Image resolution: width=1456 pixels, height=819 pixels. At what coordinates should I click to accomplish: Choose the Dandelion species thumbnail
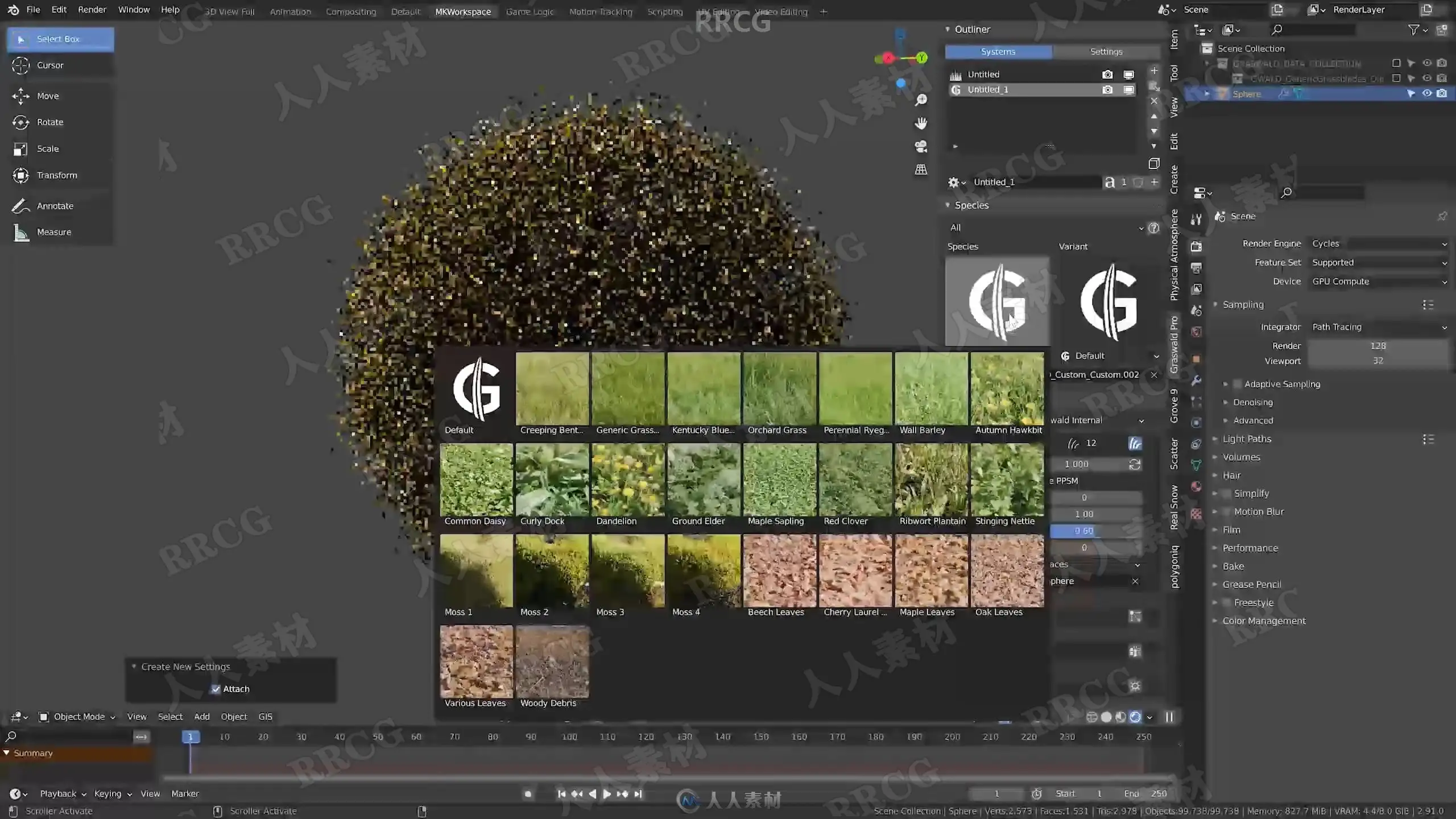pos(628,485)
